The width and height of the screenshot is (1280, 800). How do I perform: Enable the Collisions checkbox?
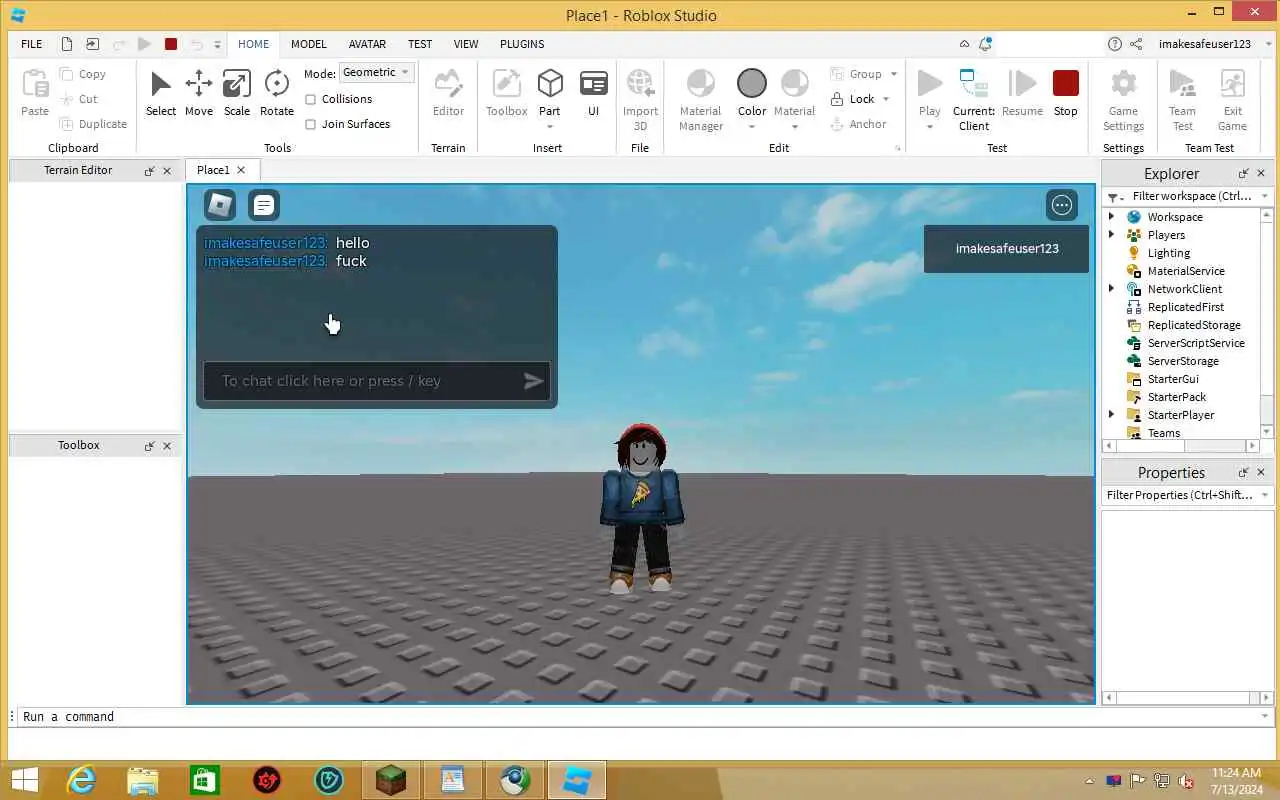pos(310,99)
